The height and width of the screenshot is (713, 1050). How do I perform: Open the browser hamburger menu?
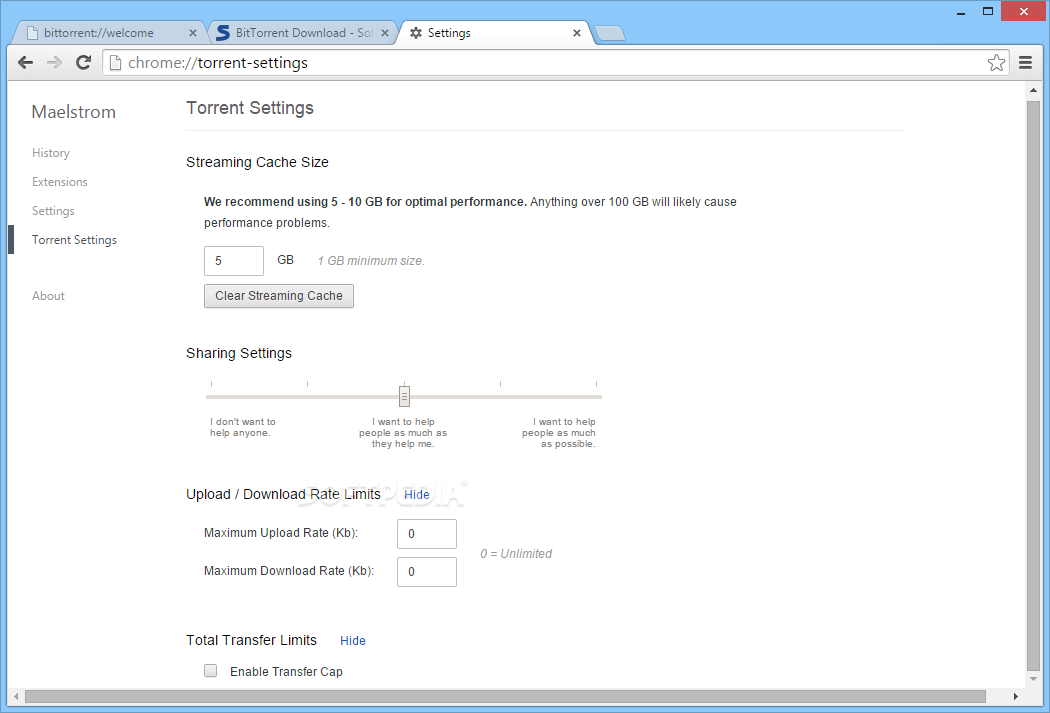[1025, 62]
